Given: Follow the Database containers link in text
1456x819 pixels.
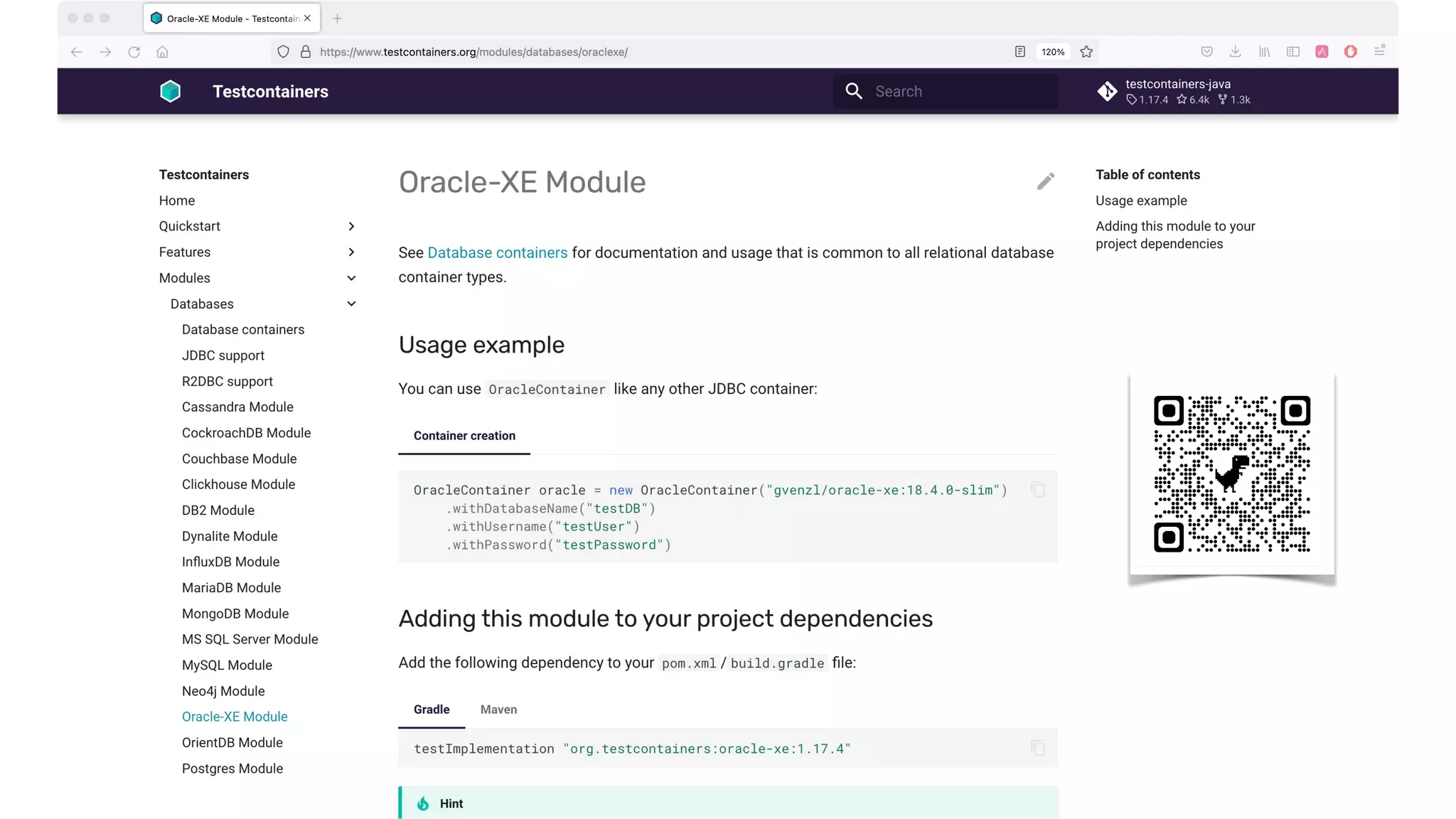Looking at the screenshot, I should click(498, 252).
